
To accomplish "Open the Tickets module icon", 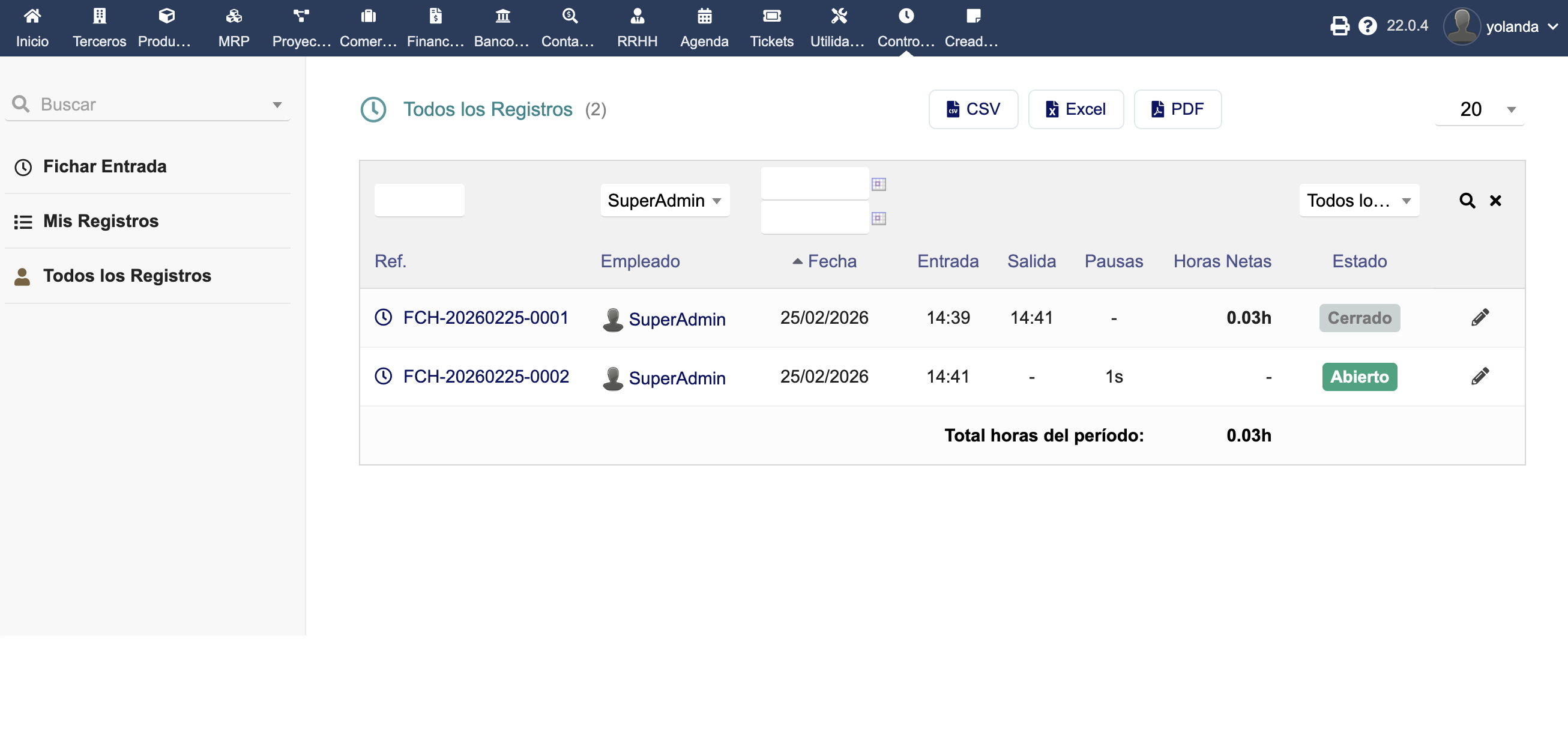I will coord(771,27).
